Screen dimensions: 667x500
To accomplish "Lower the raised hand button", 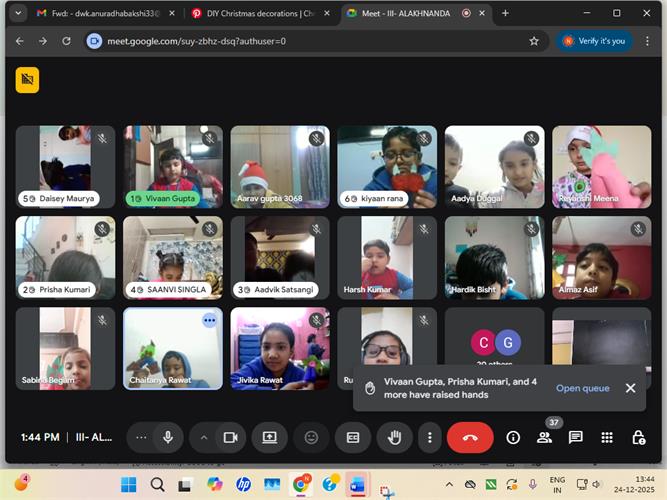I will point(395,437).
